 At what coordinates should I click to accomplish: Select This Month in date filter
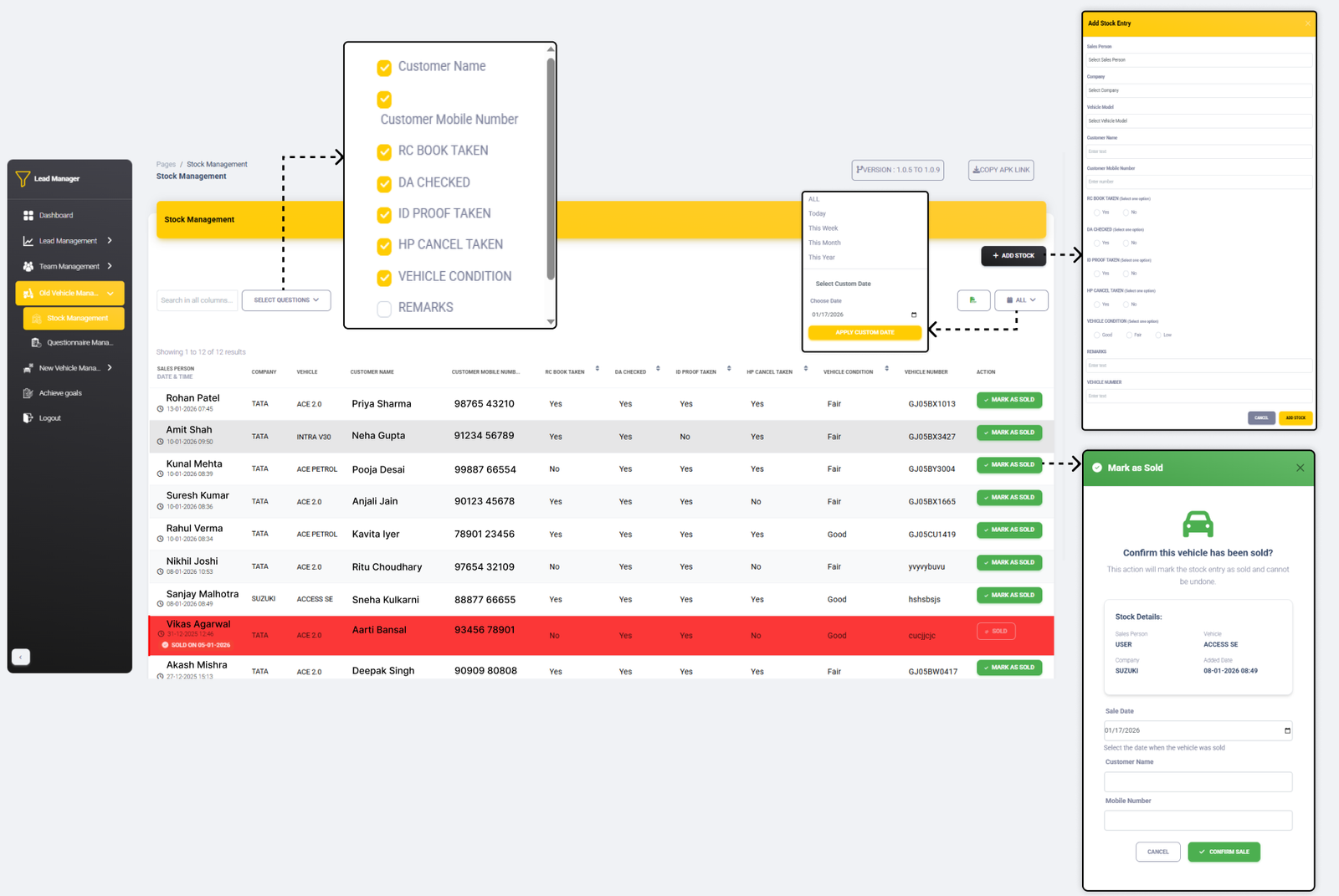point(824,243)
